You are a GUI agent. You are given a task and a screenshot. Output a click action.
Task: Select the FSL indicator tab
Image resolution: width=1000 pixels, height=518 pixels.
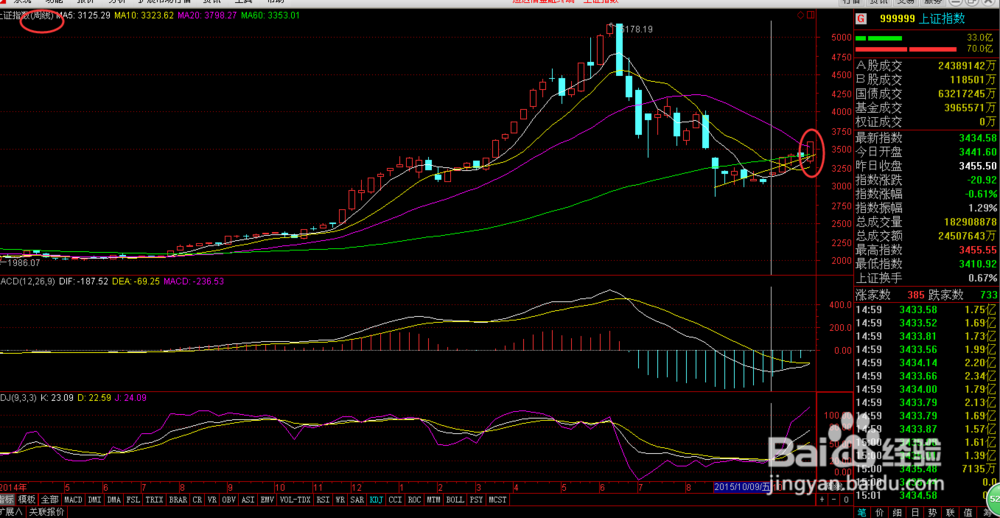(x=133, y=500)
